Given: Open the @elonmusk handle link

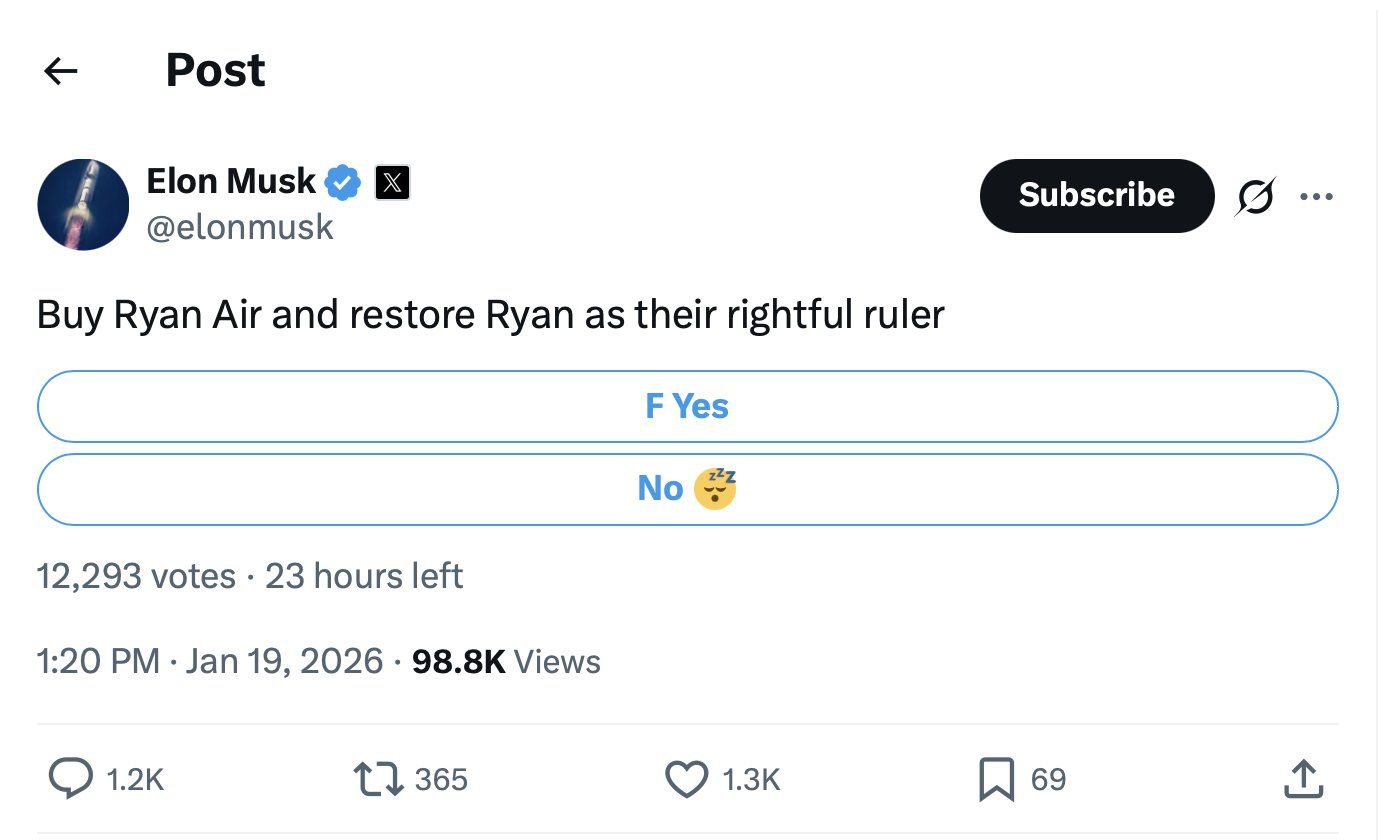Looking at the screenshot, I should [x=240, y=227].
